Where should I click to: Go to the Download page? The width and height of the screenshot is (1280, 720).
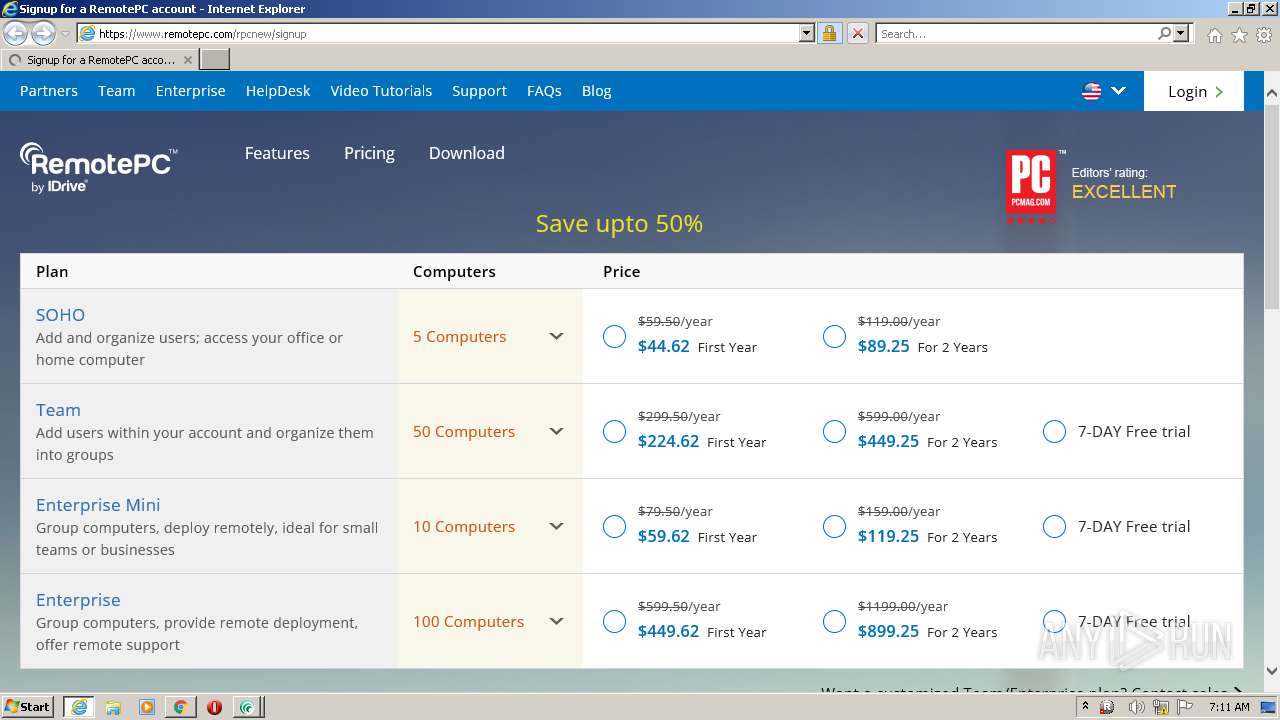(x=466, y=153)
